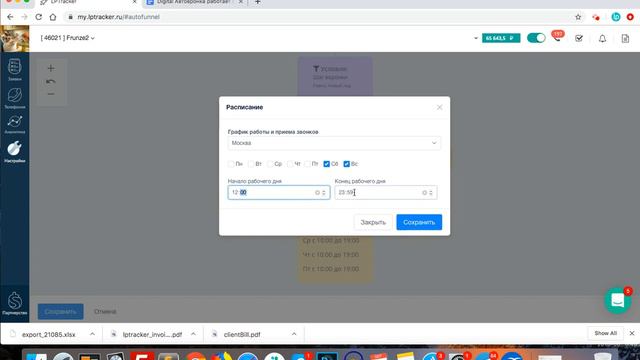Open the Москва timezone dropdown
This screenshot has width=640, height=360.
(x=334, y=143)
